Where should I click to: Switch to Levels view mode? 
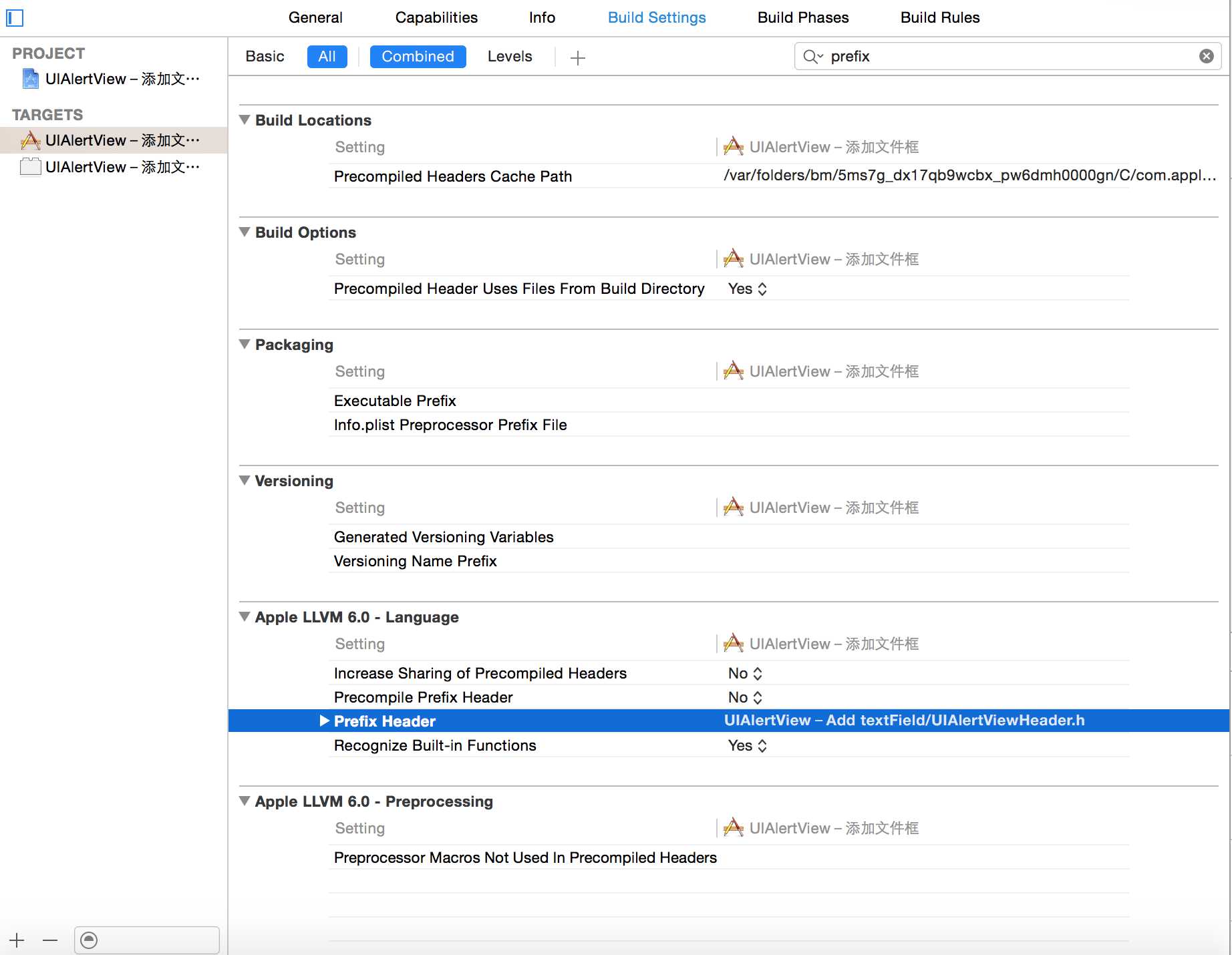tap(510, 57)
